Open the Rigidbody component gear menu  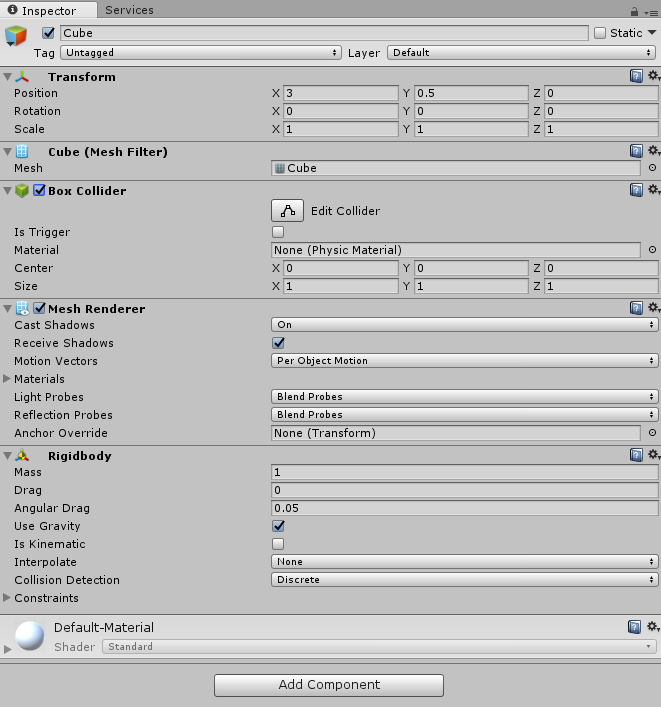pyautogui.click(x=653, y=455)
